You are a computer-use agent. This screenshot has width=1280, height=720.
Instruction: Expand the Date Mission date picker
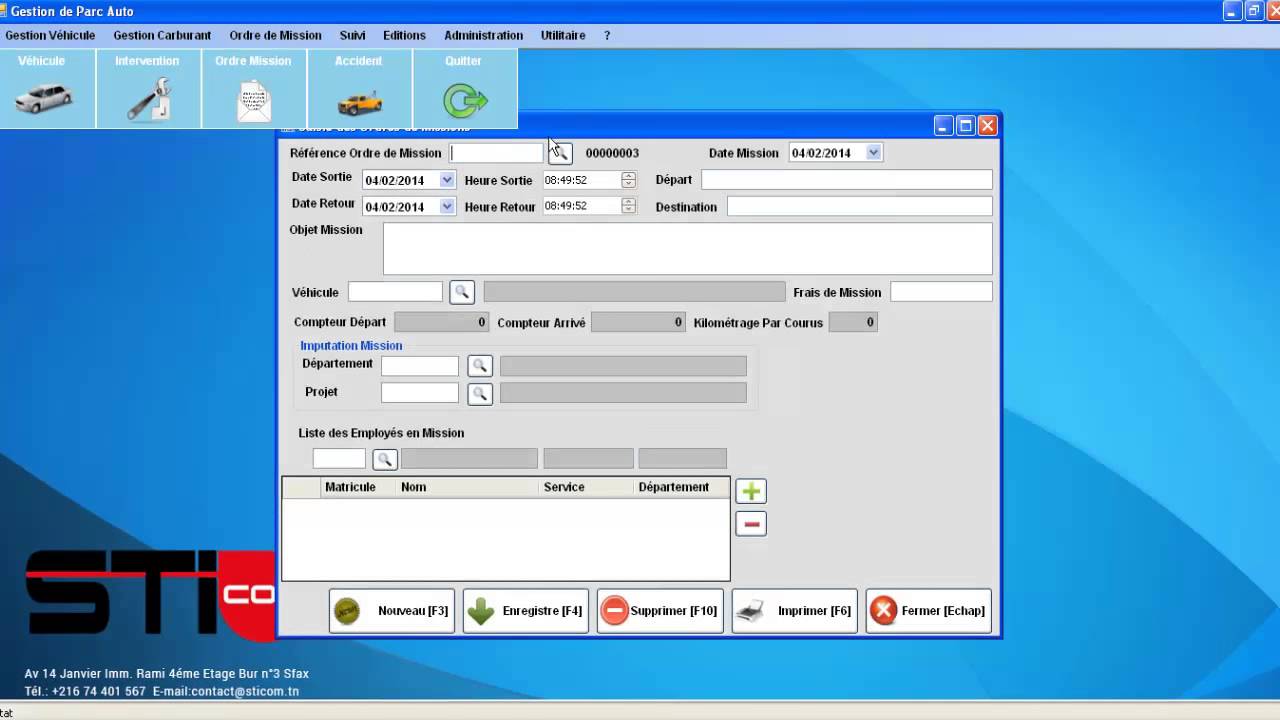coord(873,153)
